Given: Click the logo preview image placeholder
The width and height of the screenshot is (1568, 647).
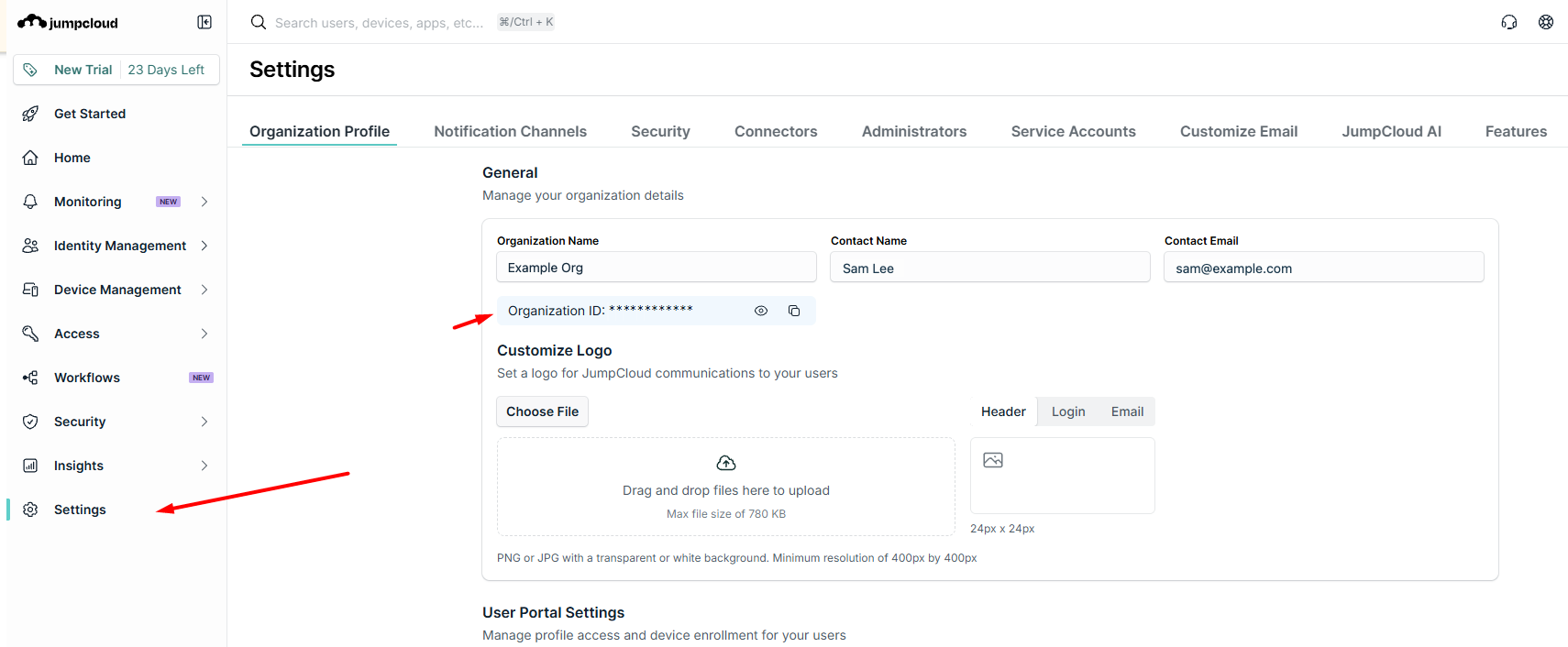Looking at the screenshot, I should coord(993,460).
